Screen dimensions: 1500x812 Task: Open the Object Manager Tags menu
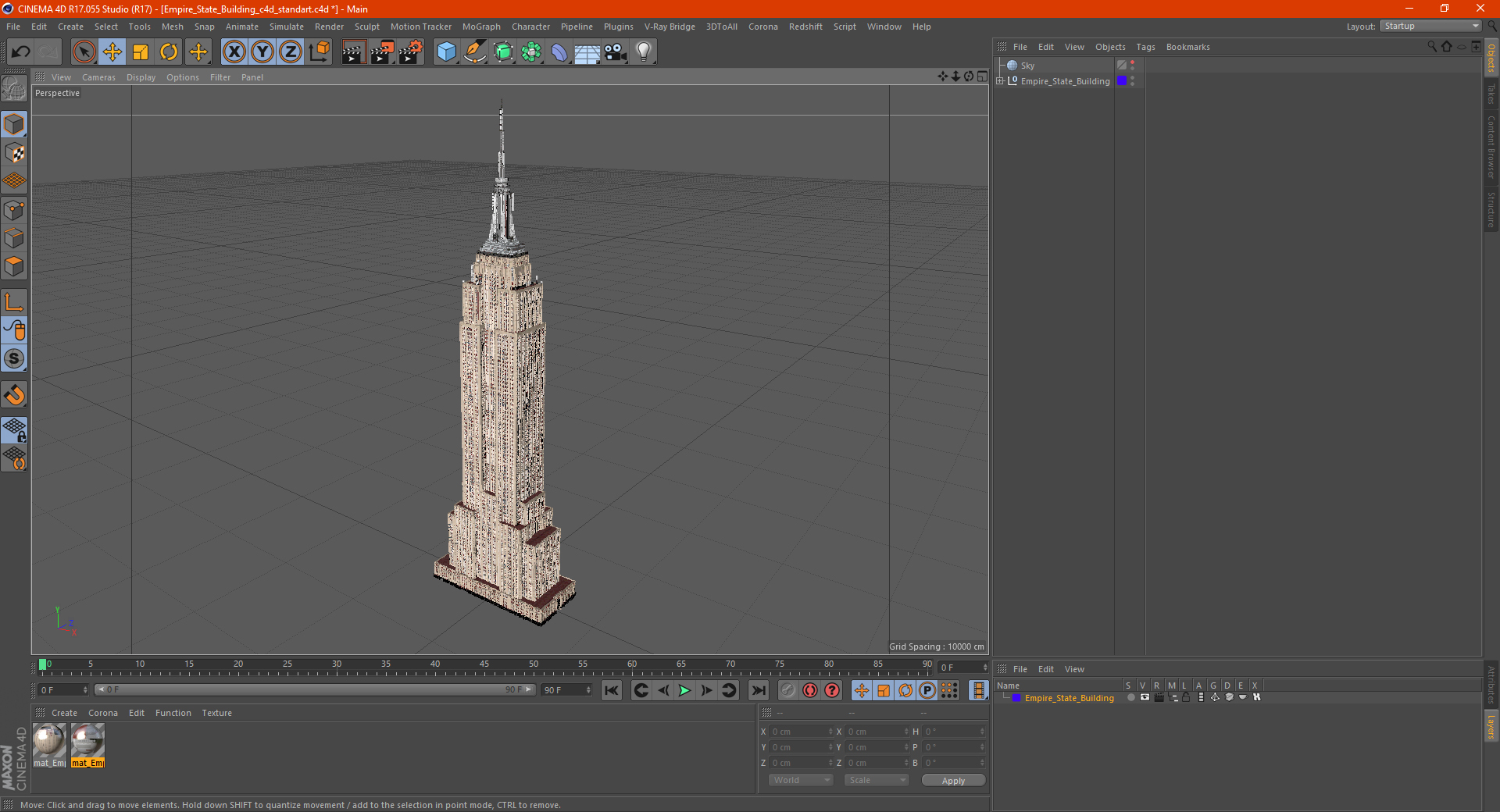tap(1145, 47)
